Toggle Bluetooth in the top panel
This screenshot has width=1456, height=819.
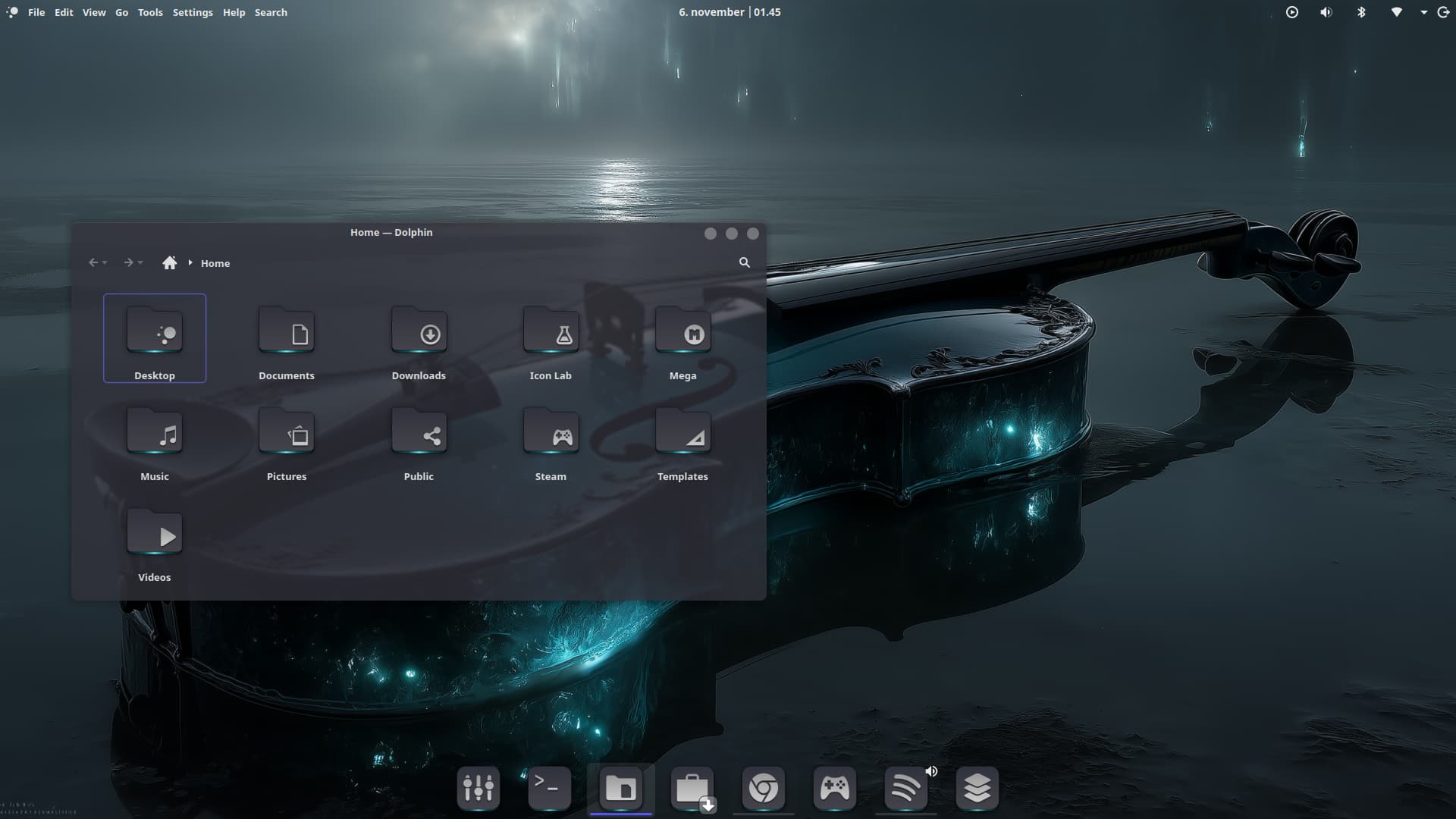(1361, 12)
